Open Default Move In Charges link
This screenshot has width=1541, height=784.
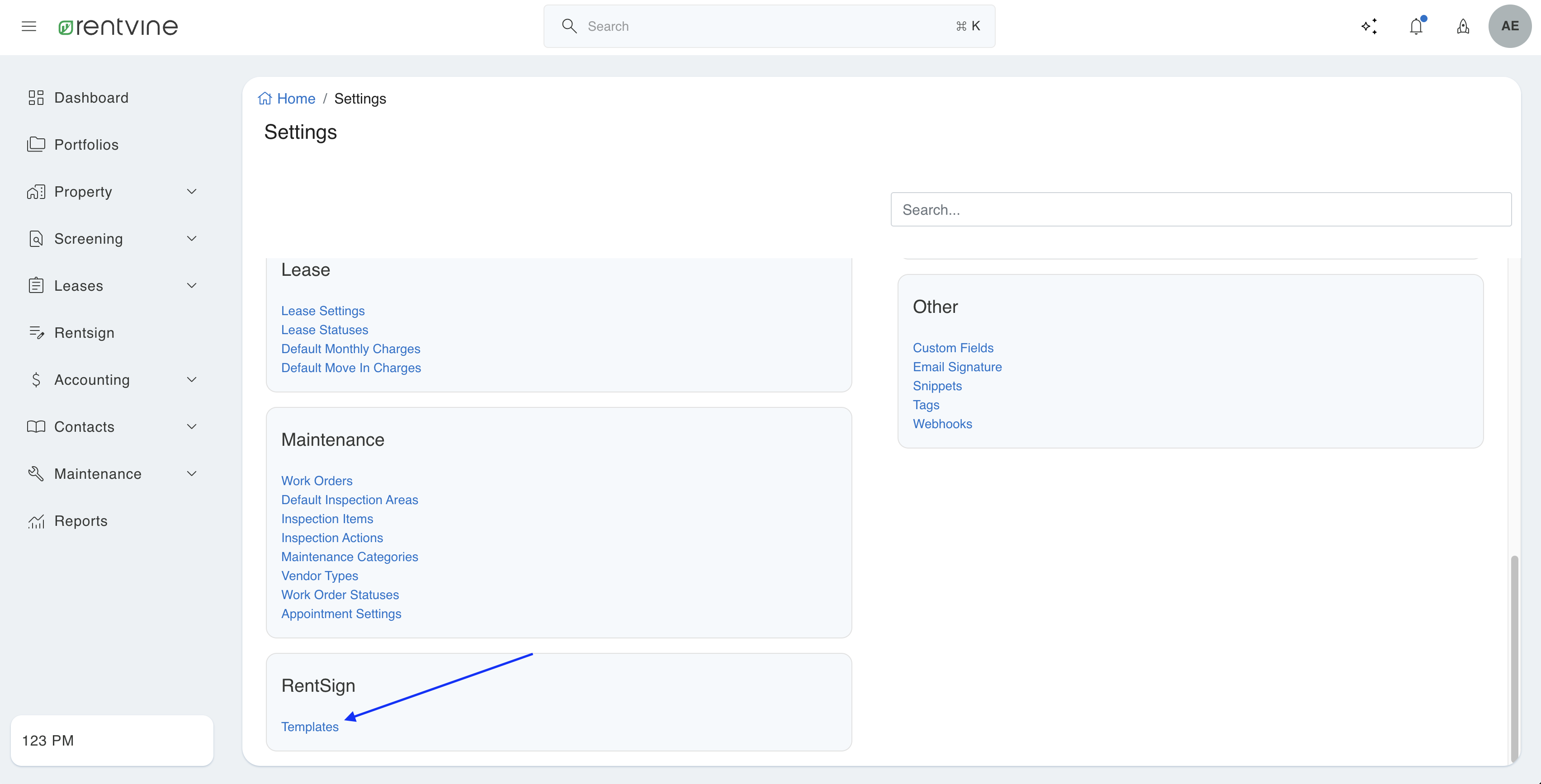coord(351,368)
